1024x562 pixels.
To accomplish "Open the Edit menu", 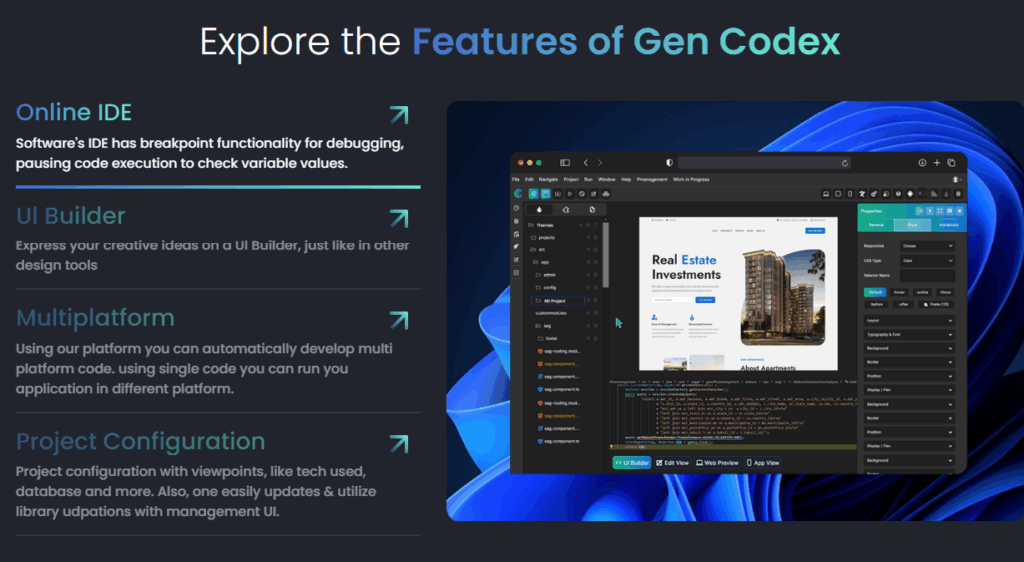I will [x=529, y=180].
